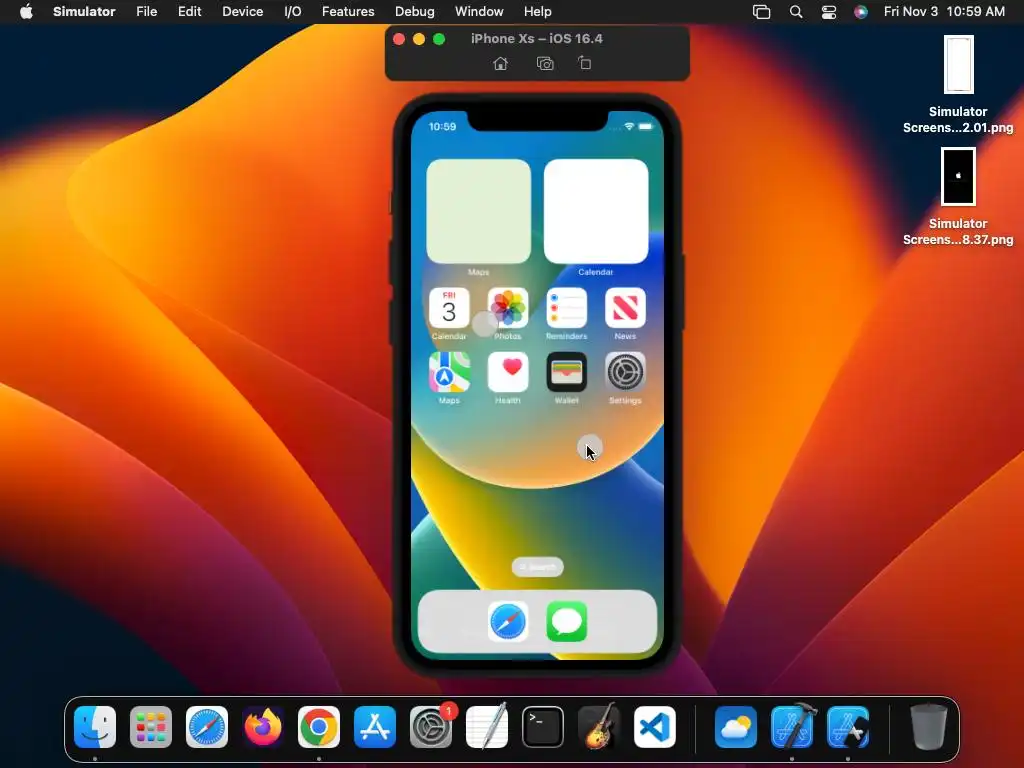Open Terminal from the Dock

(x=543, y=726)
